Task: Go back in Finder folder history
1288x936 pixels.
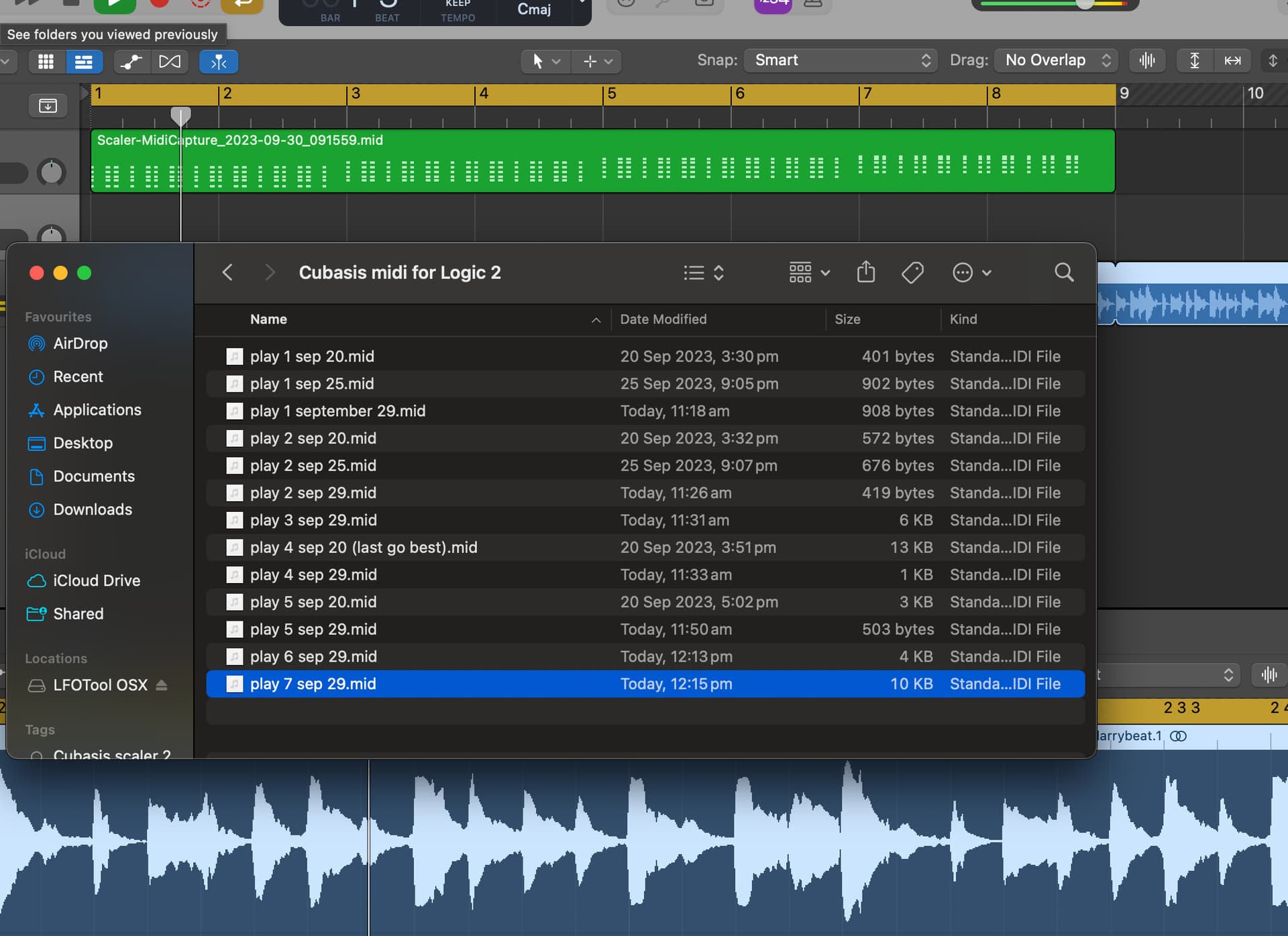Action: point(227,272)
